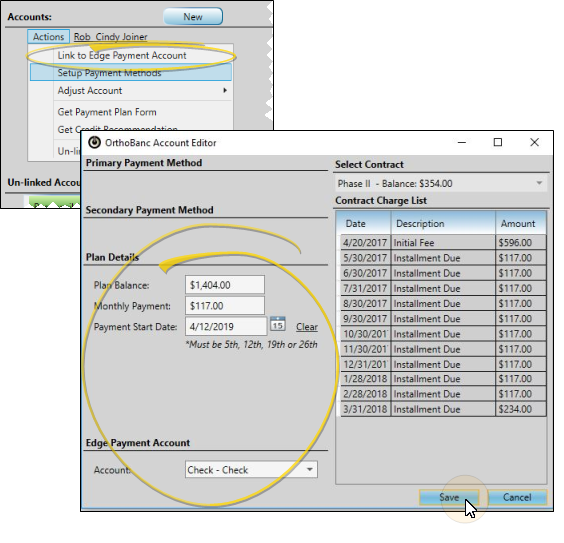Select the 3/31/2018 date cell
This screenshot has height=543, width=564.
pyautogui.click(x=365, y=409)
